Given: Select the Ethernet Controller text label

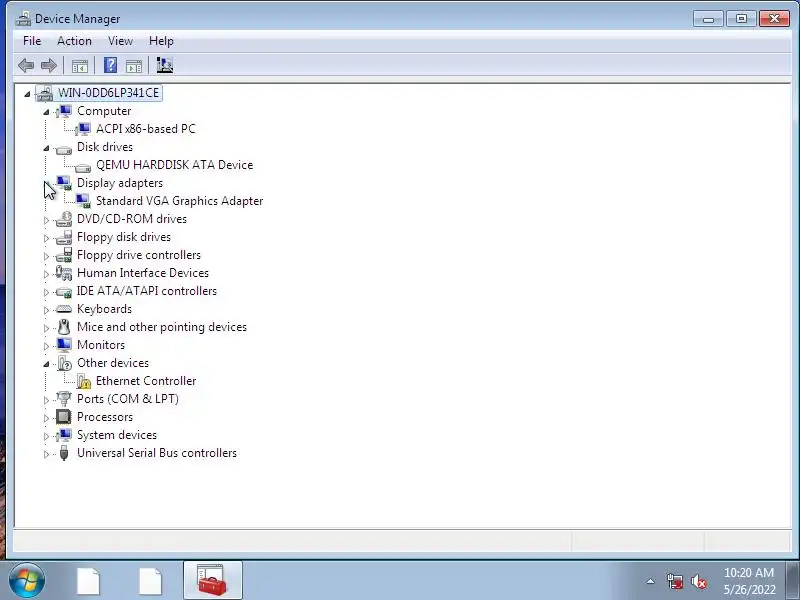Looking at the screenshot, I should click(x=146, y=381).
